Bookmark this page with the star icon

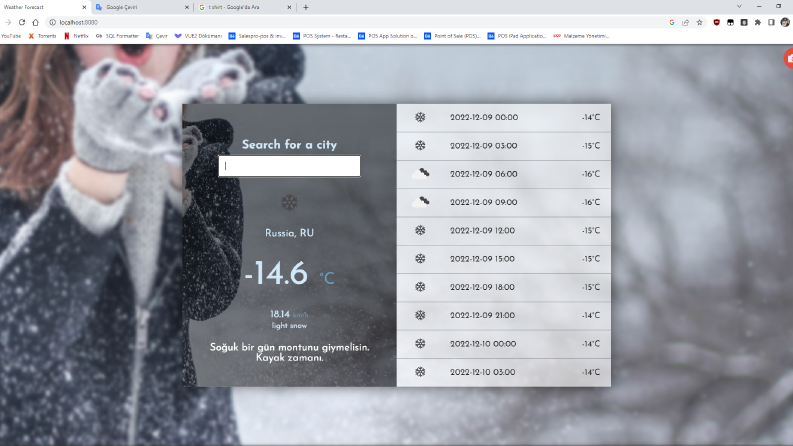[699, 22]
